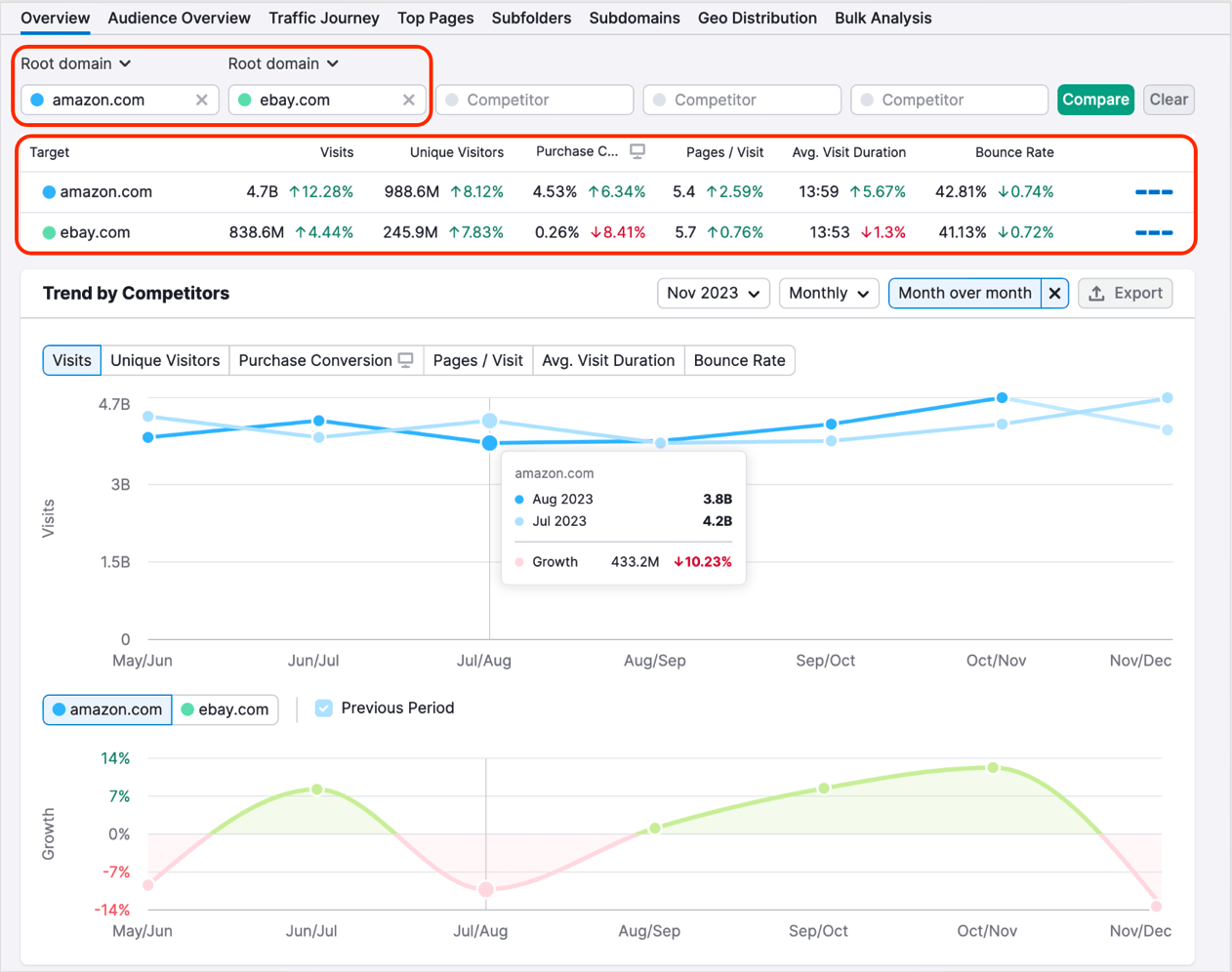
Task: Click the first empty Competitor input field
Action: [534, 99]
